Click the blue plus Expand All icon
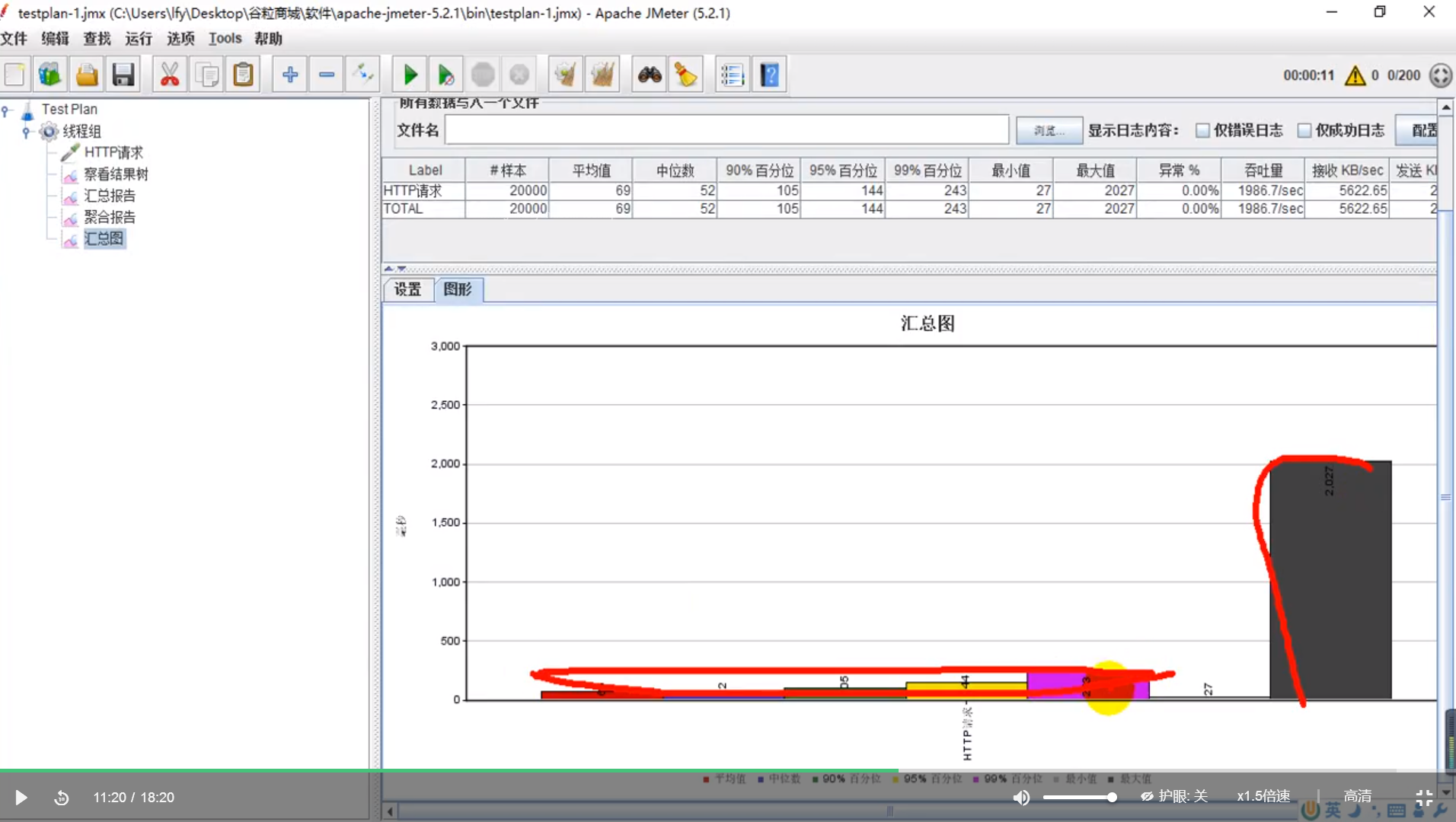 289,75
